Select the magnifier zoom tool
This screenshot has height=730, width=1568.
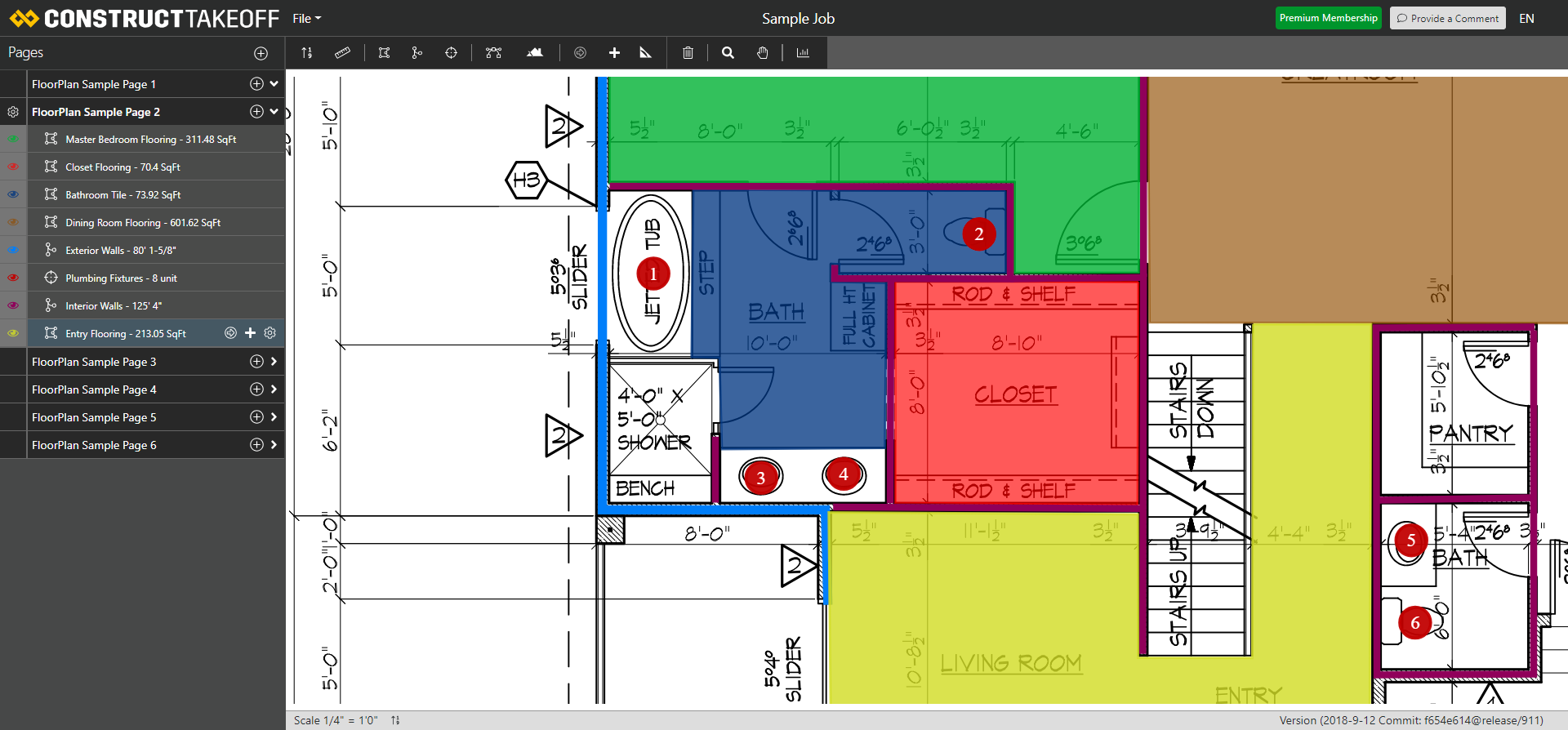pyautogui.click(x=728, y=53)
